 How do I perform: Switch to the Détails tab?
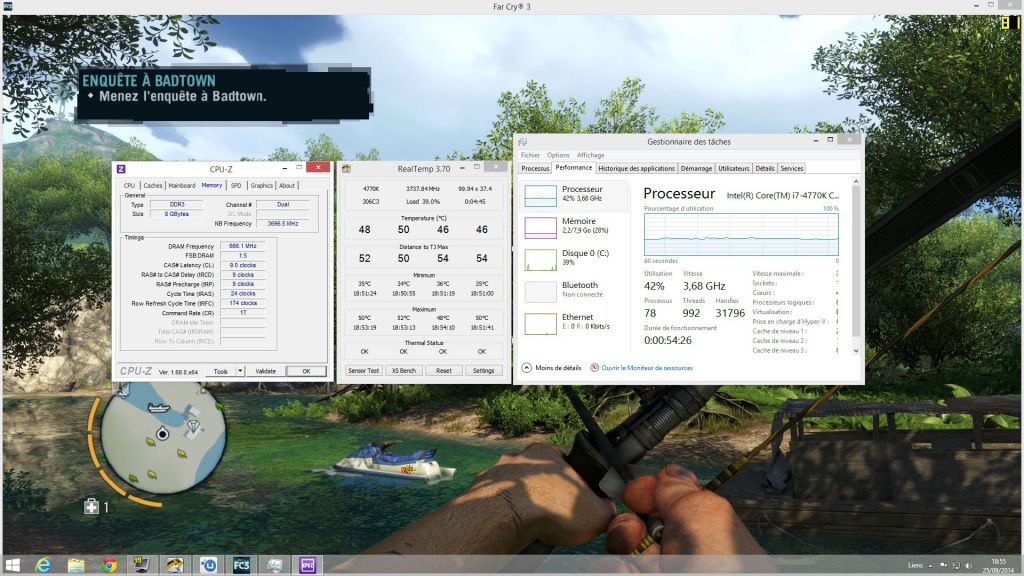765,168
